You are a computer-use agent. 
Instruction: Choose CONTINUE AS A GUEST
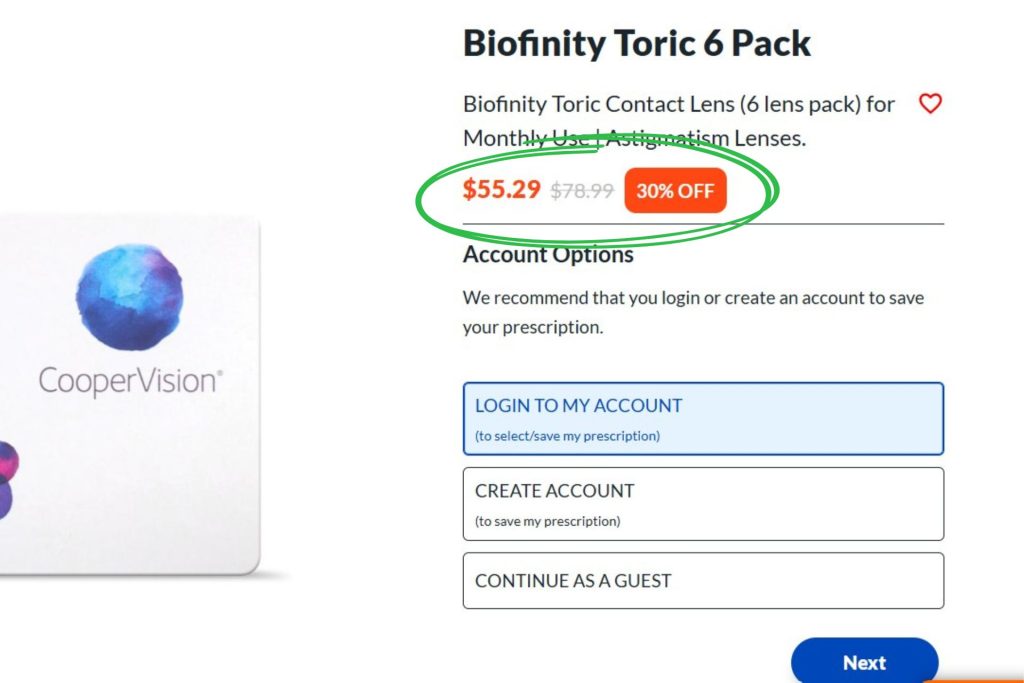703,580
